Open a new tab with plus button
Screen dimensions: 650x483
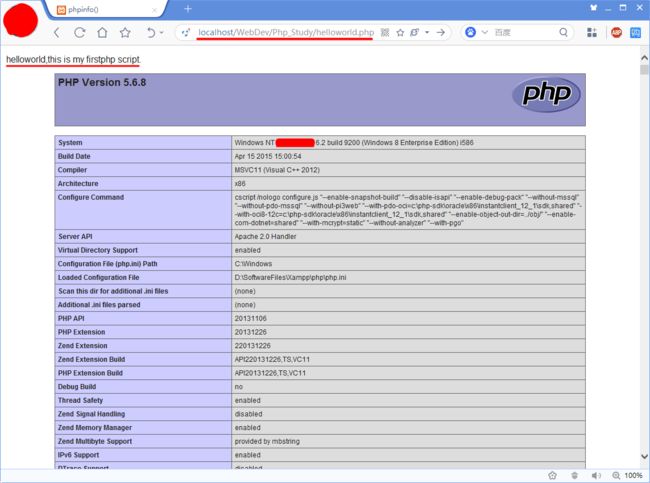click(188, 9)
